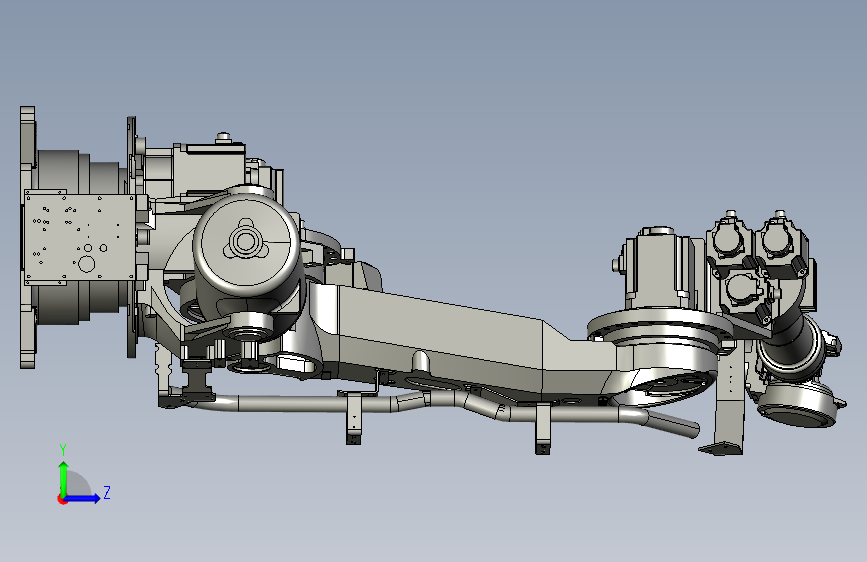Viewport: 867px width, 562px height.
Task: Select the far-left mounting flange plate
Action: pyautogui.click(x=28, y=237)
